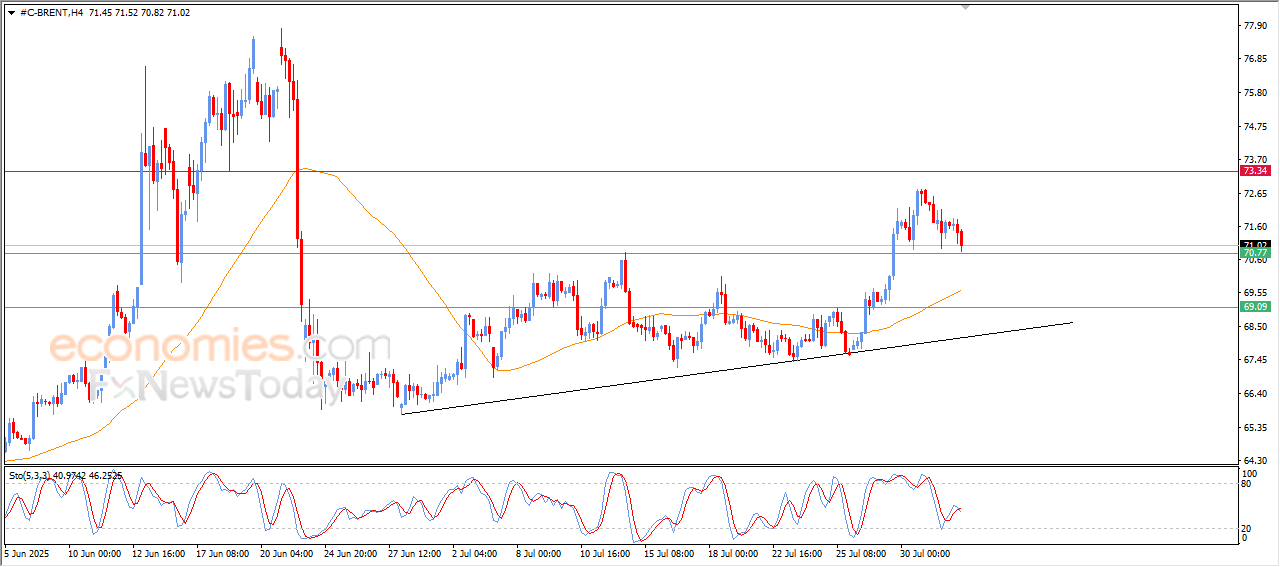
Task: Select the black ascending trend line
Action: click(736, 367)
